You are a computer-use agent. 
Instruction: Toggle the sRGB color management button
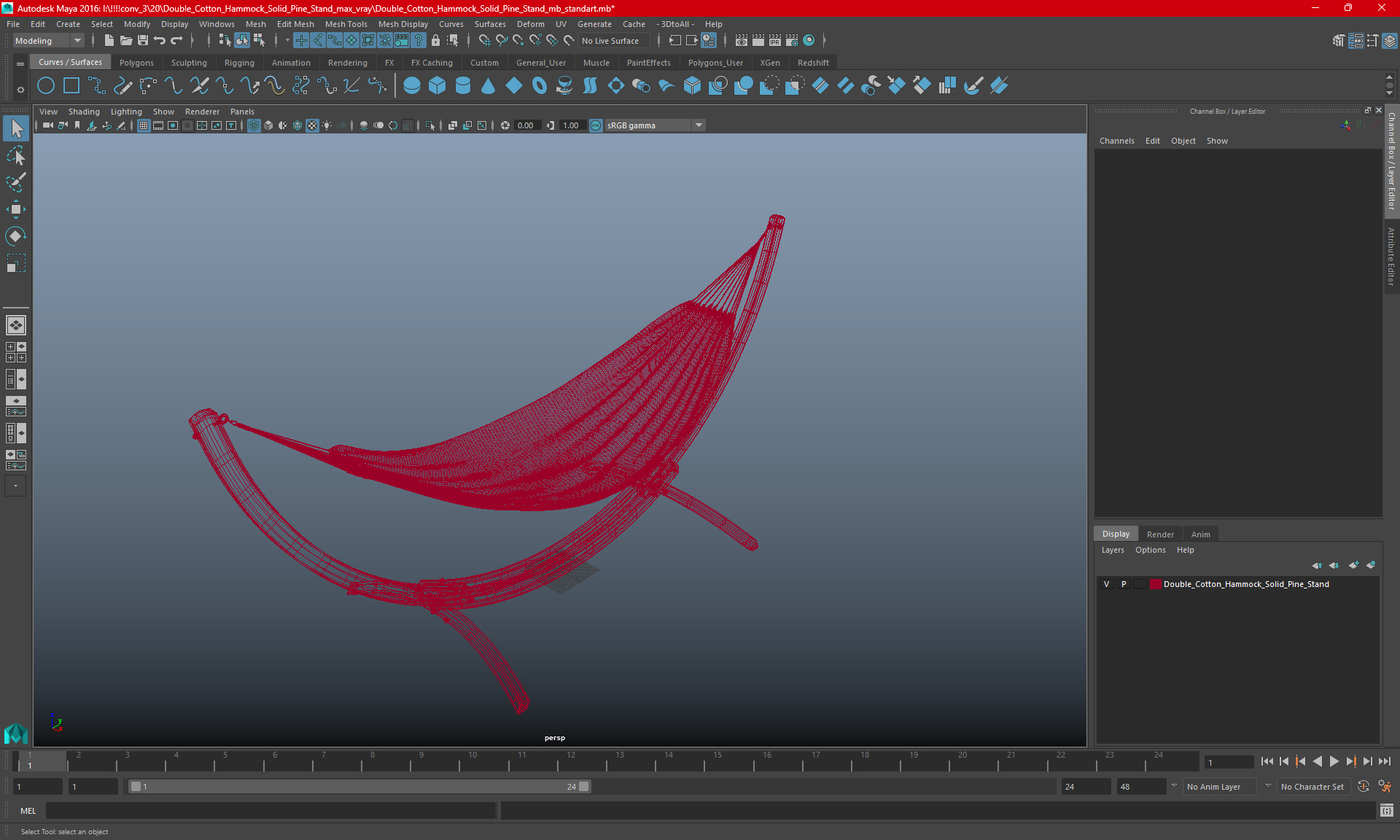[596, 125]
